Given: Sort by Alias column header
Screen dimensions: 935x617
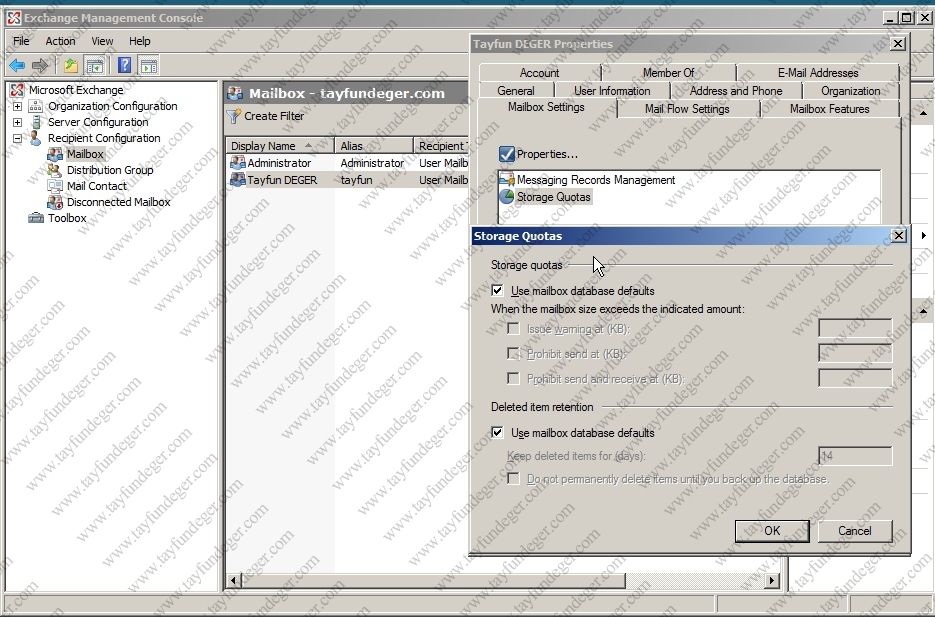Looking at the screenshot, I should coord(374,146).
